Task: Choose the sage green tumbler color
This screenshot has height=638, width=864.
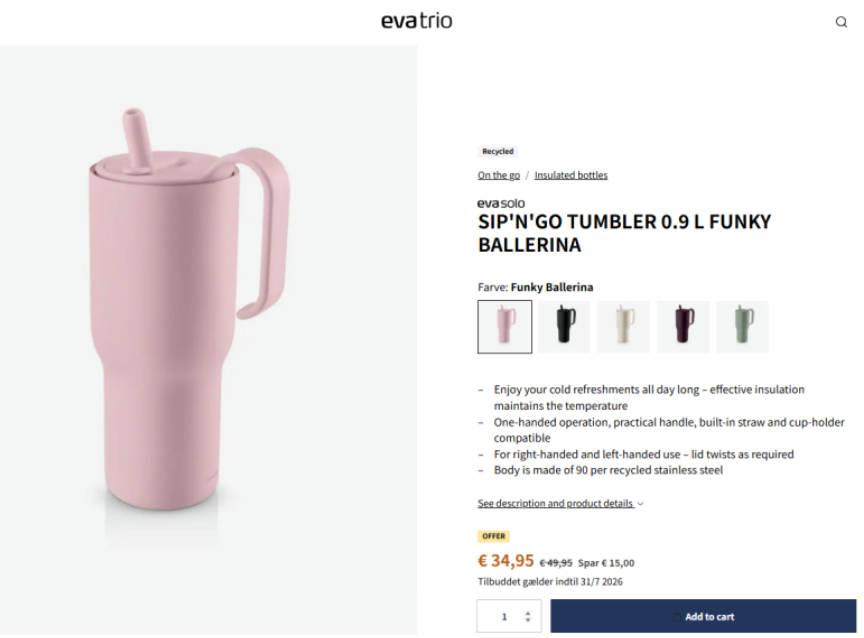Action: click(742, 327)
